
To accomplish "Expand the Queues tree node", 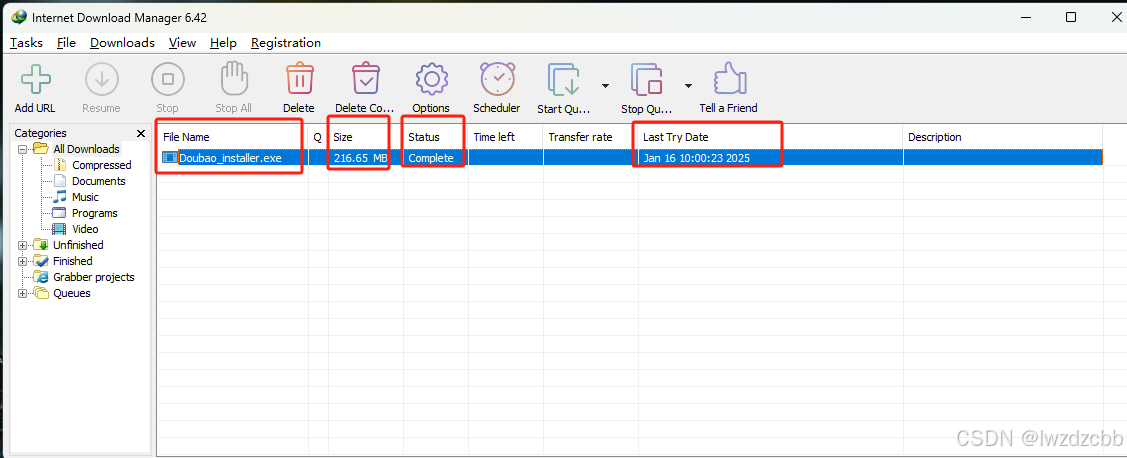I will pyautogui.click(x=22, y=293).
